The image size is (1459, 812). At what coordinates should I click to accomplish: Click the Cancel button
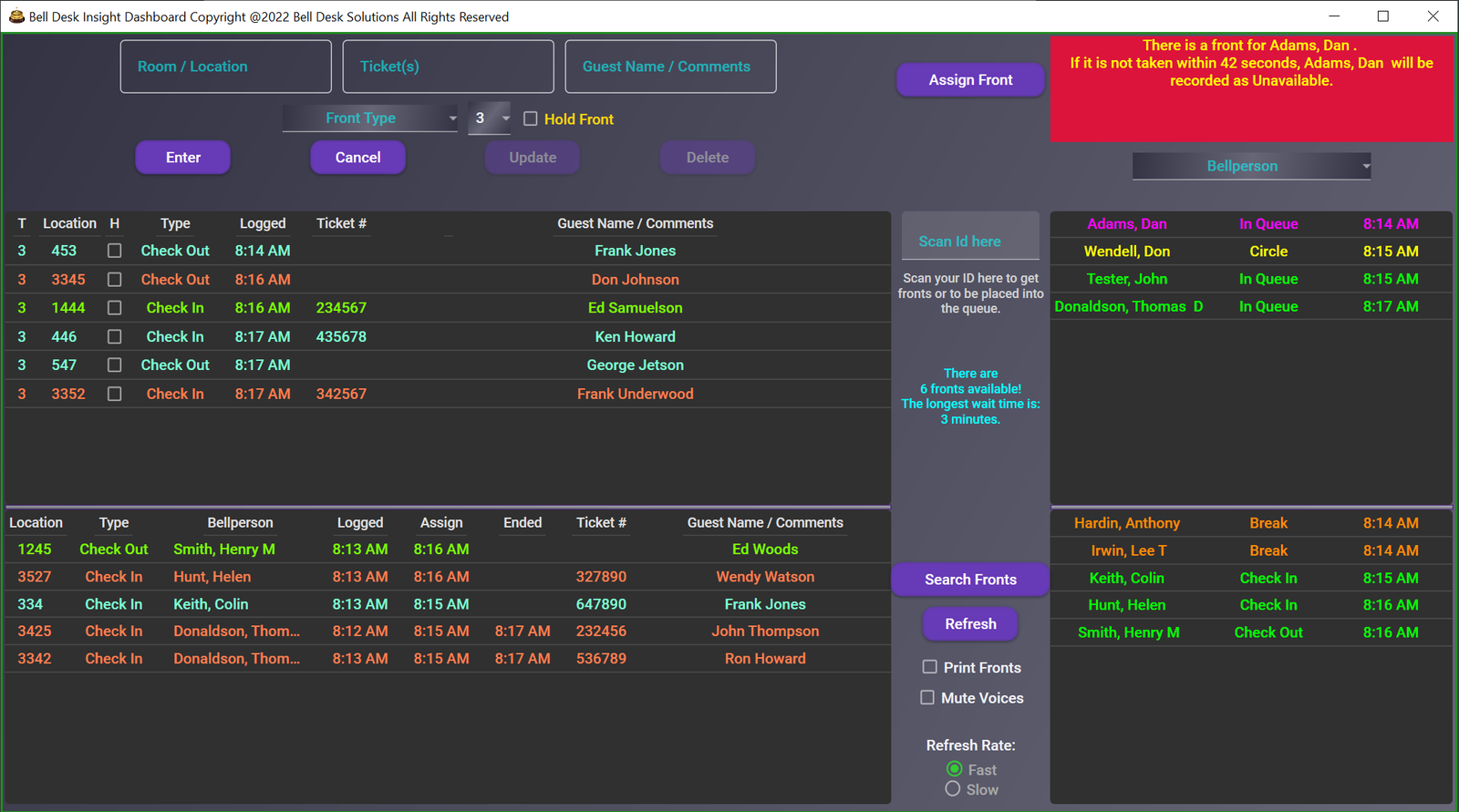click(357, 158)
